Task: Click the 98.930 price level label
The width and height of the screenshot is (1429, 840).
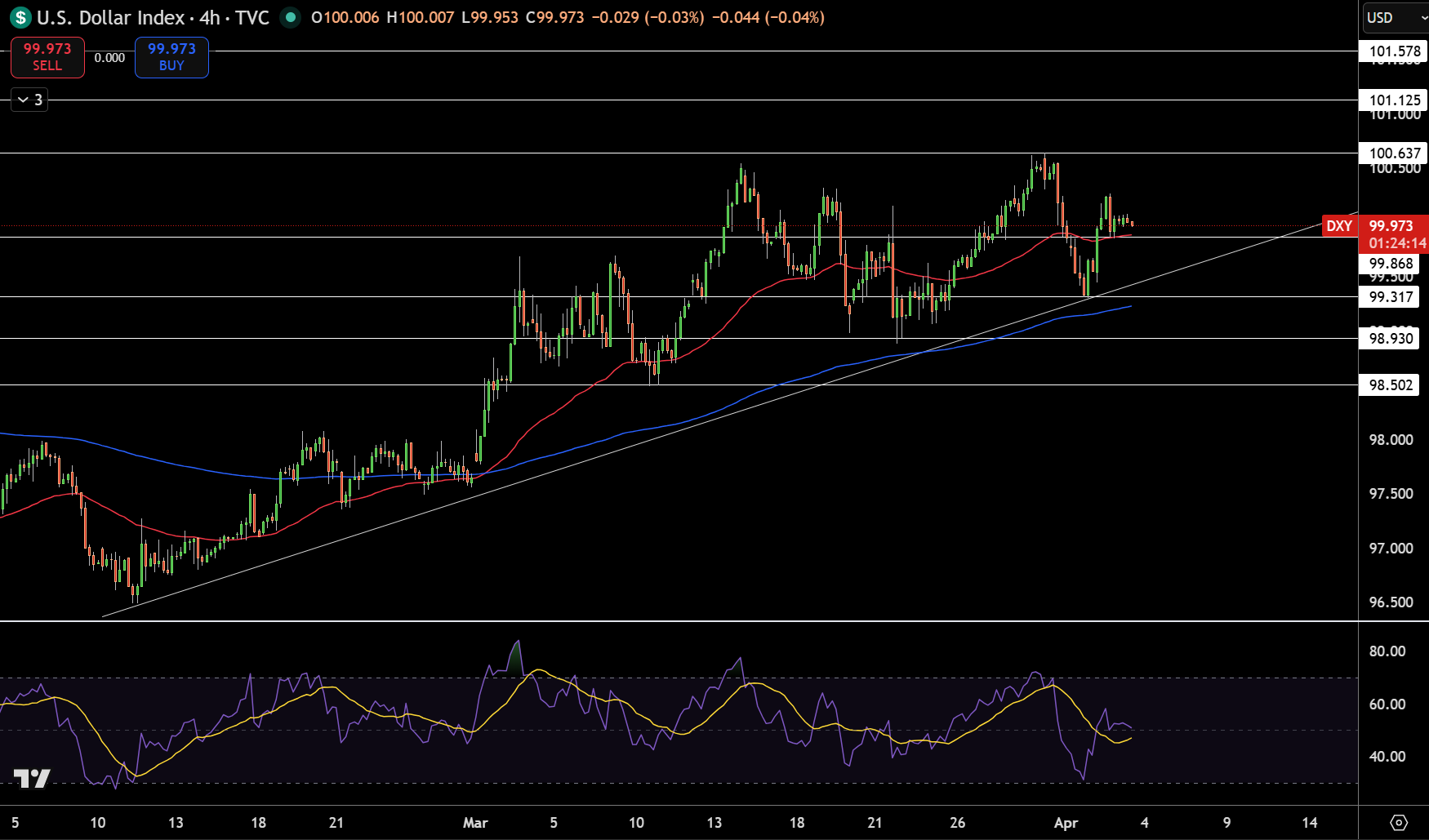Action: pyautogui.click(x=1390, y=339)
